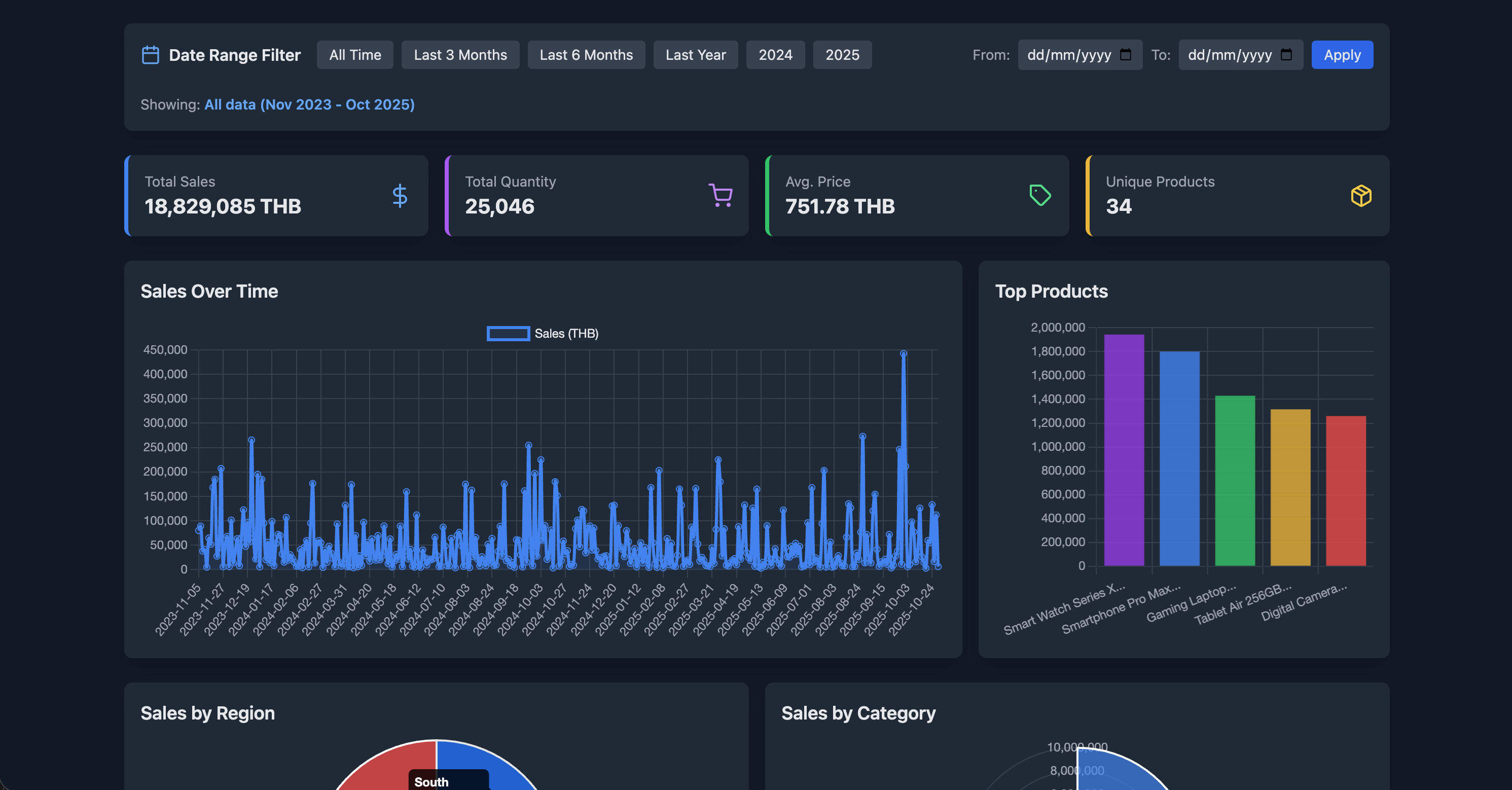Click the red Digital Camera bar
The image size is (1512, 790).
point(1346,492)
